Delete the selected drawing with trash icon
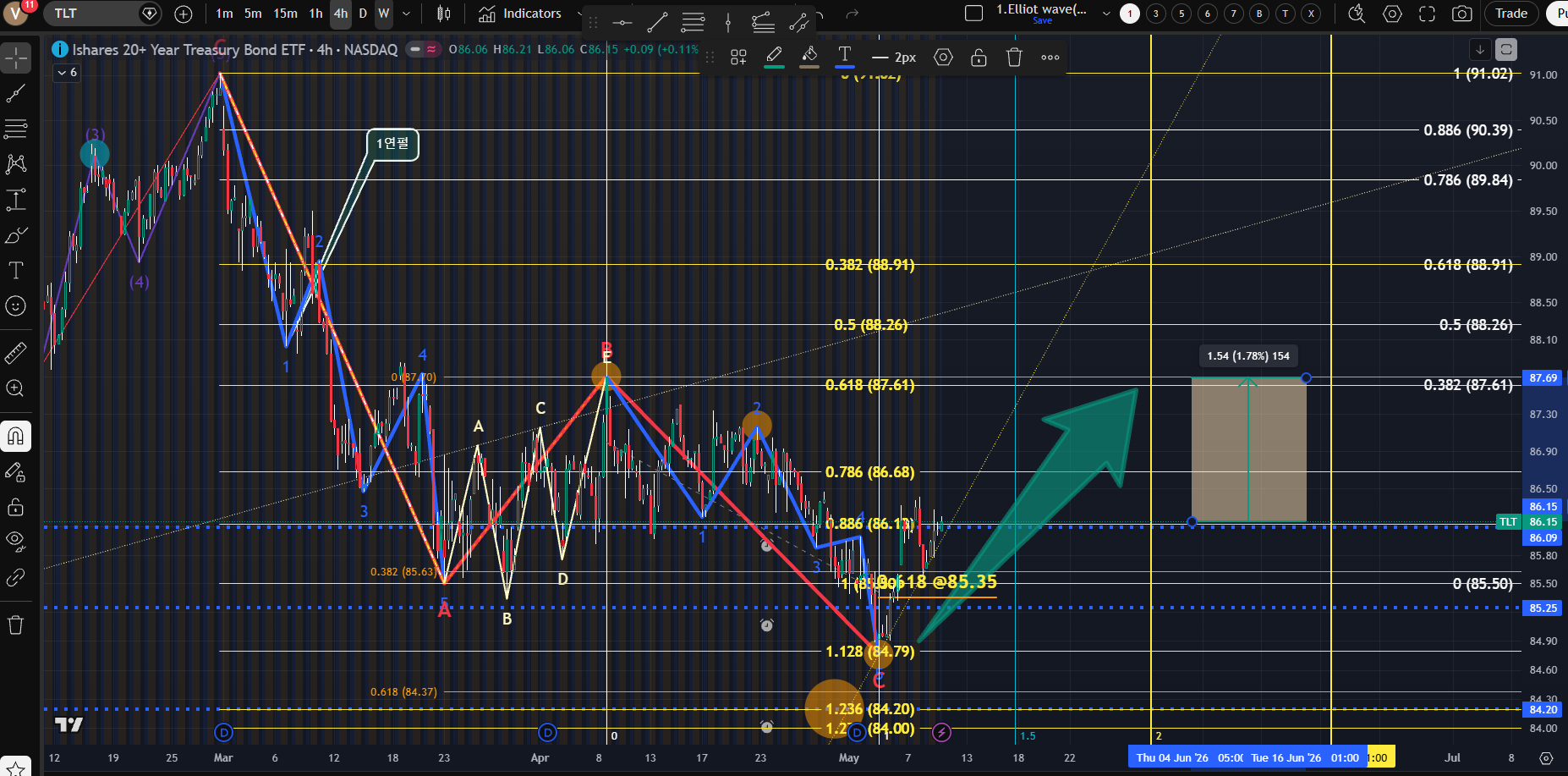1568x776 pixels. tap(1014, 58)
